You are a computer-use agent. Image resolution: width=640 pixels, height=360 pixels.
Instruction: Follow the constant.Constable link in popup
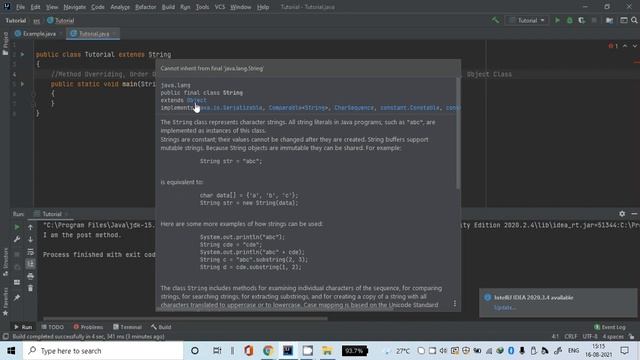coord(410,108)
